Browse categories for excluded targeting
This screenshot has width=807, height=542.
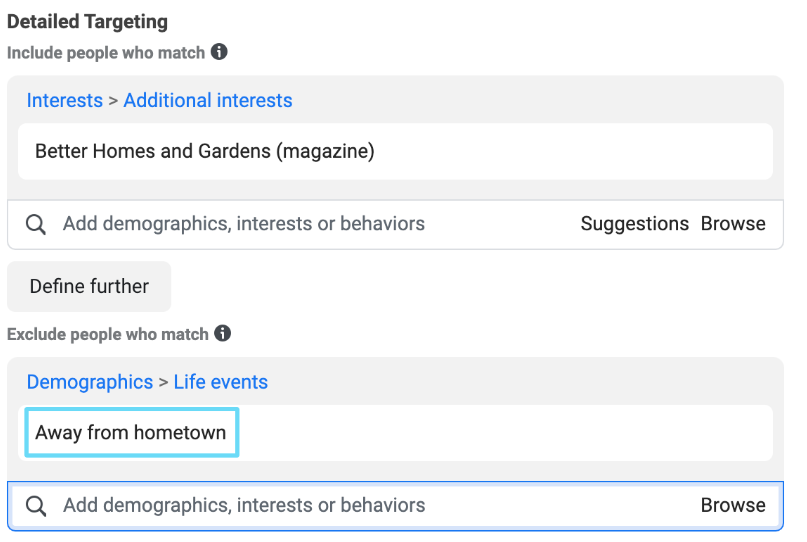point(733,505)
